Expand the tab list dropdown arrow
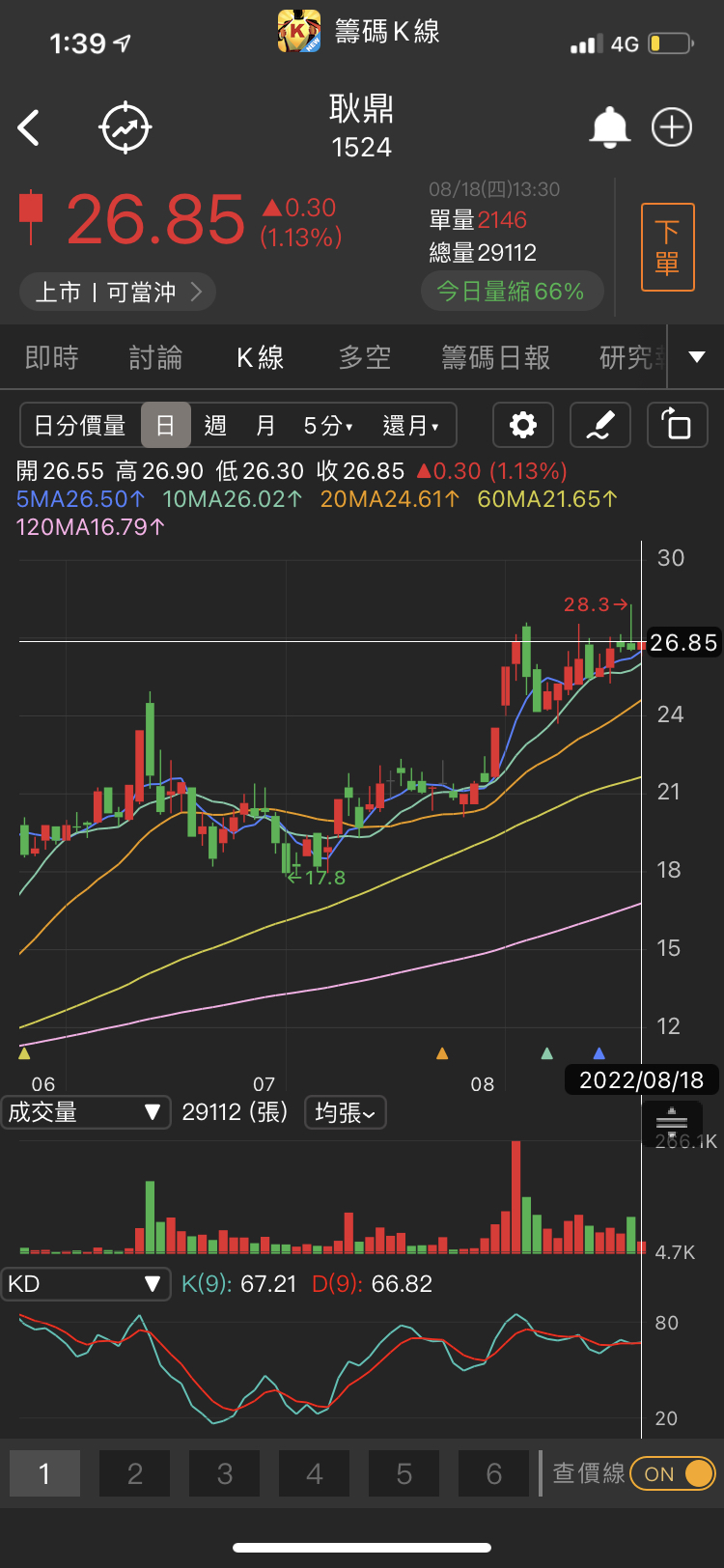This screenshot has height=1568, width=724. pyautogui.click(x=696, y=357)
